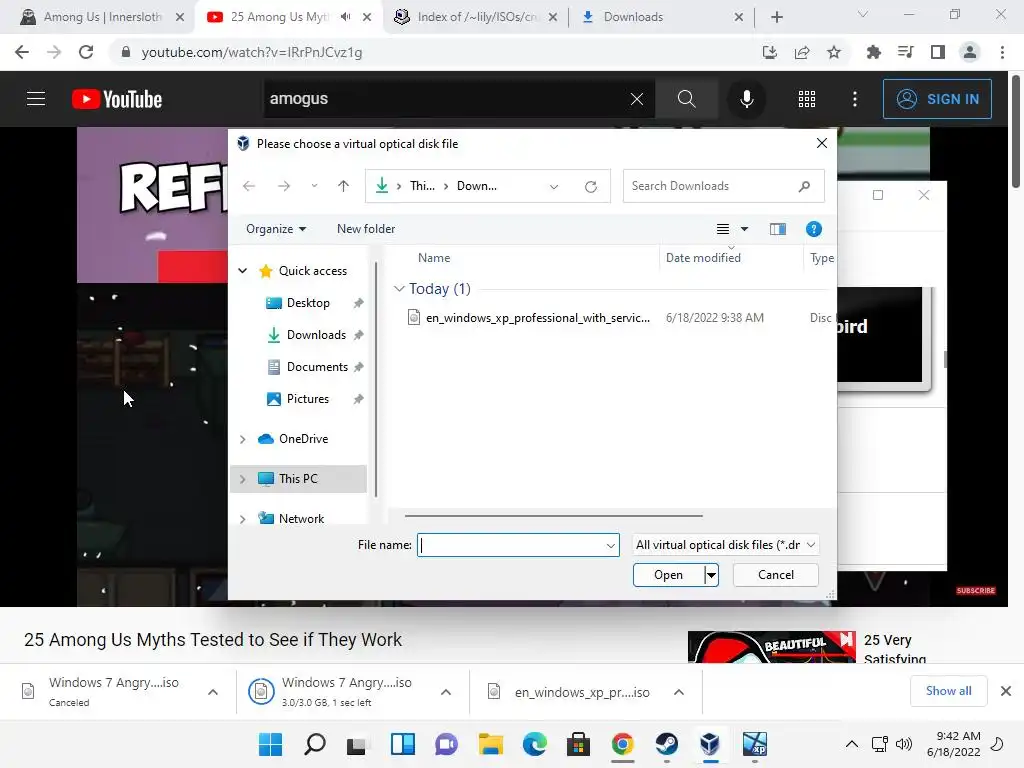Sort files by Date modified column
1024x768 pixels.
pos(703,258)
